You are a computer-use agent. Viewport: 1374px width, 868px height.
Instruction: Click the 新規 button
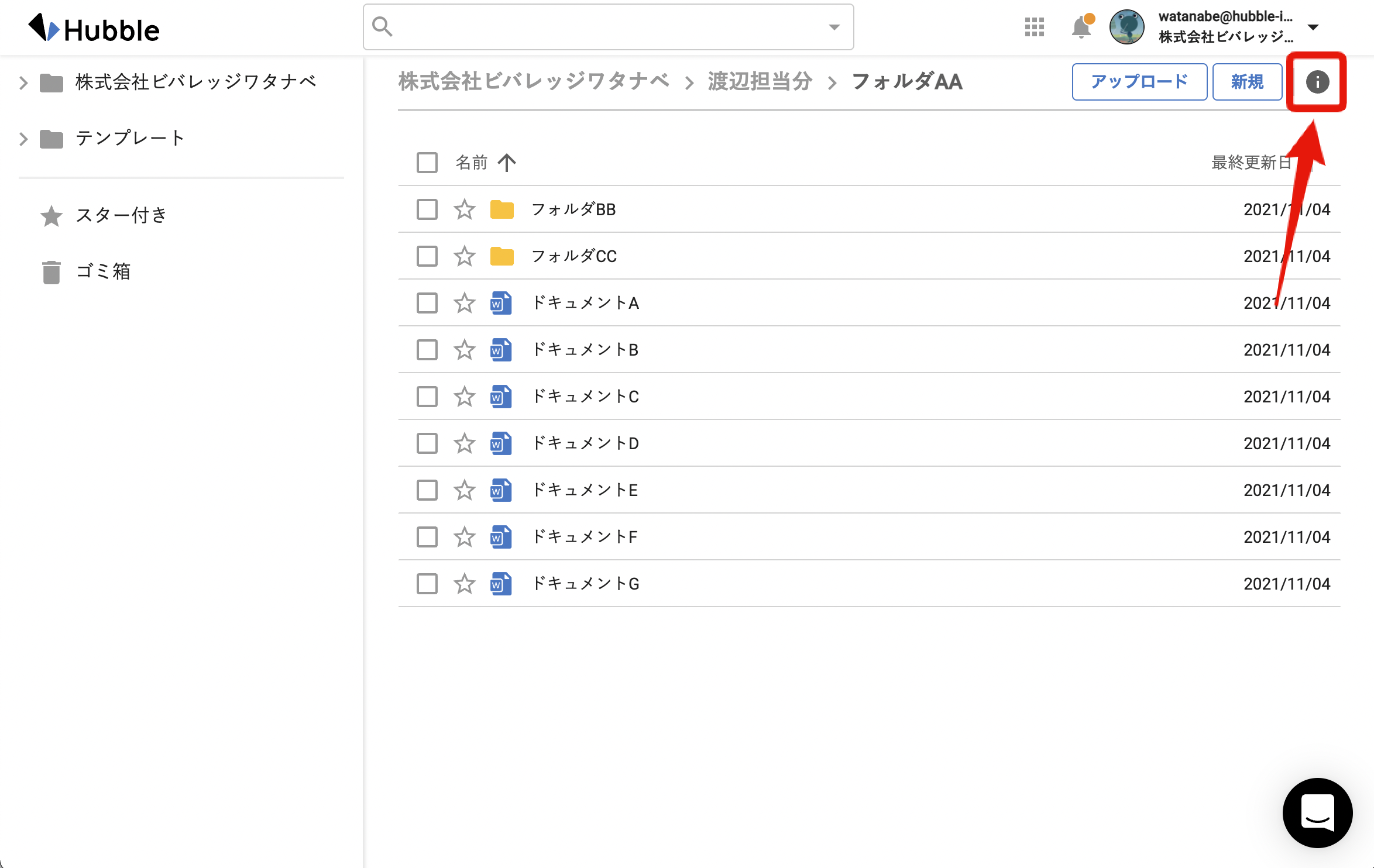pyautogui.click(x=1247, y=82)
